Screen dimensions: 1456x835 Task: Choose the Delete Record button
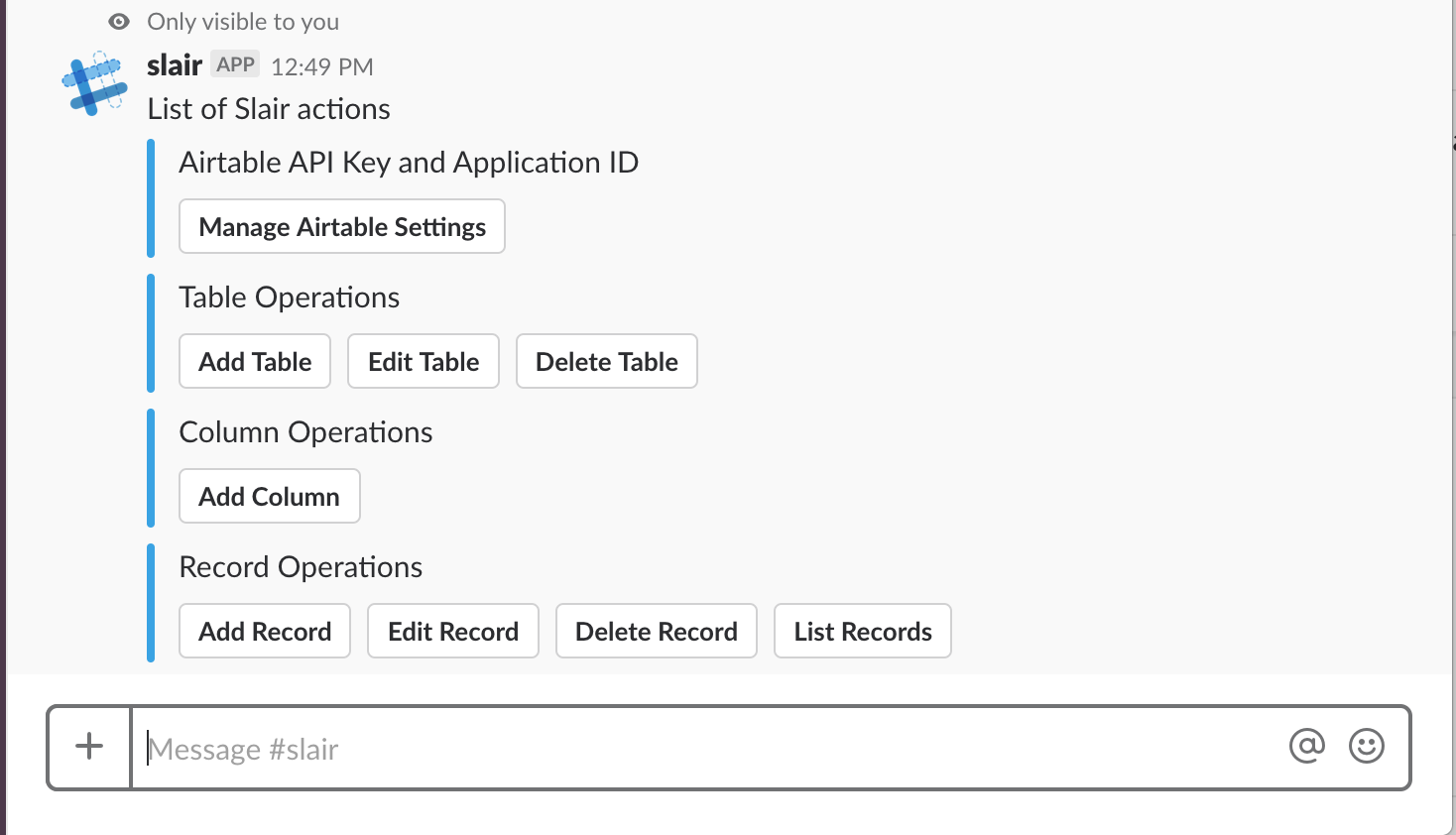pyautogui.click(x=657, y=631)
